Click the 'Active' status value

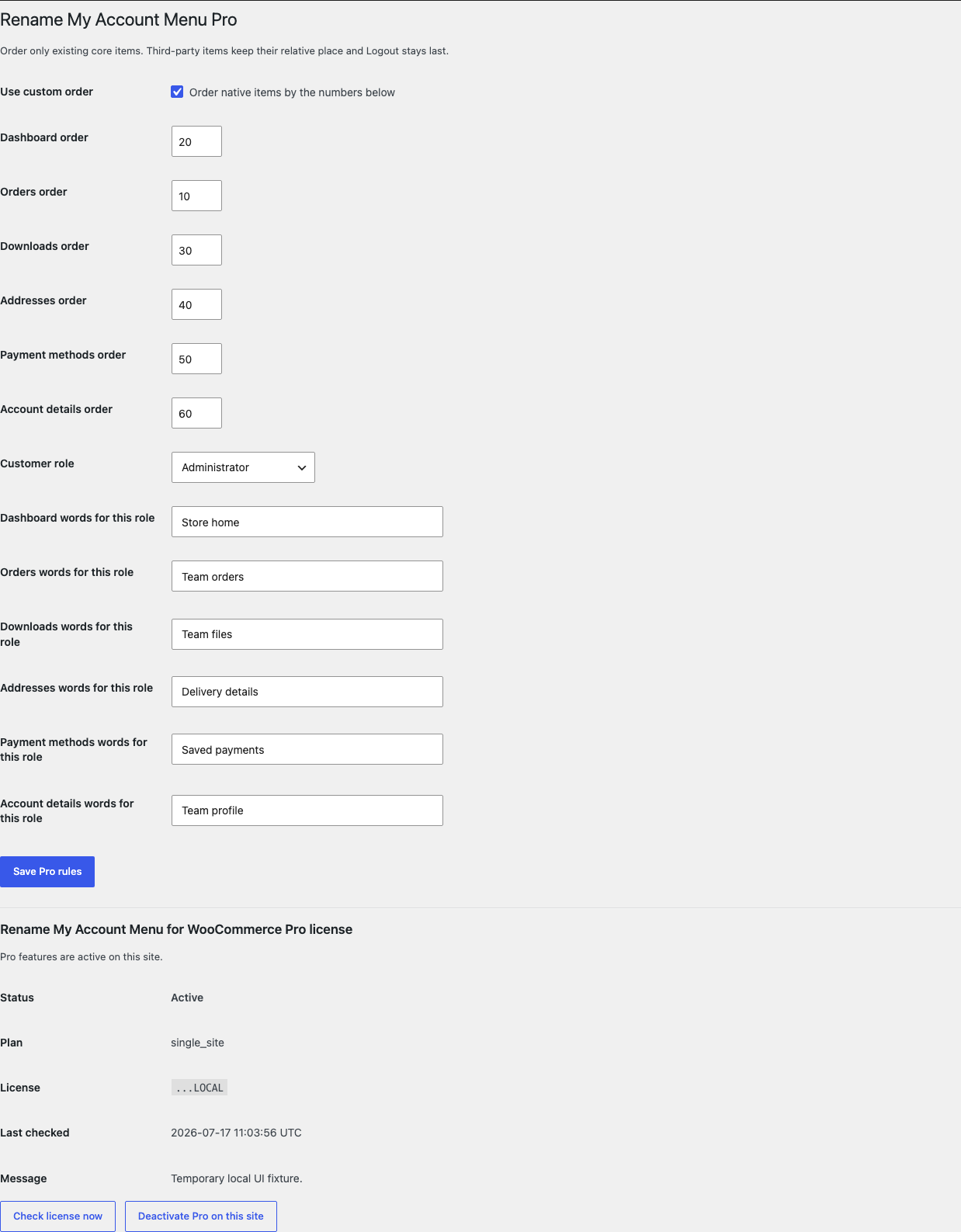coord(187,998)
